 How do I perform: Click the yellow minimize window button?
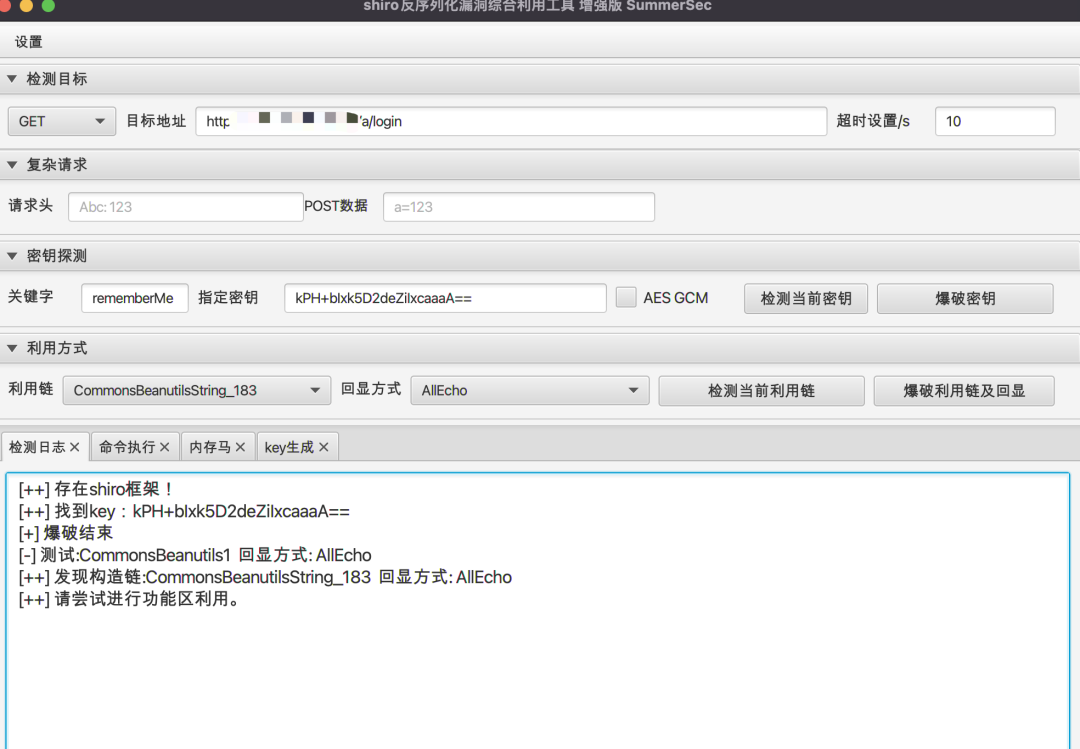pyautogui.click(x=26, y=6)
